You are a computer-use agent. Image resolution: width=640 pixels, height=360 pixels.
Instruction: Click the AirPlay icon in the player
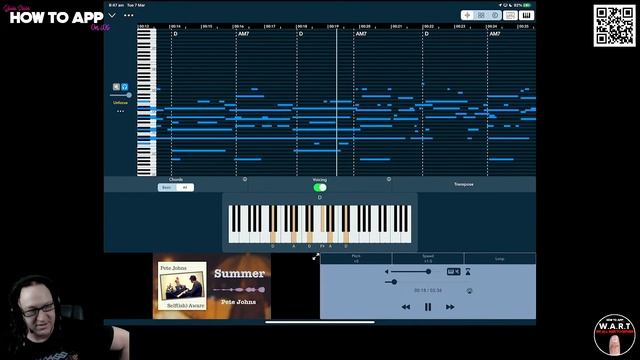tap(469, 291)
